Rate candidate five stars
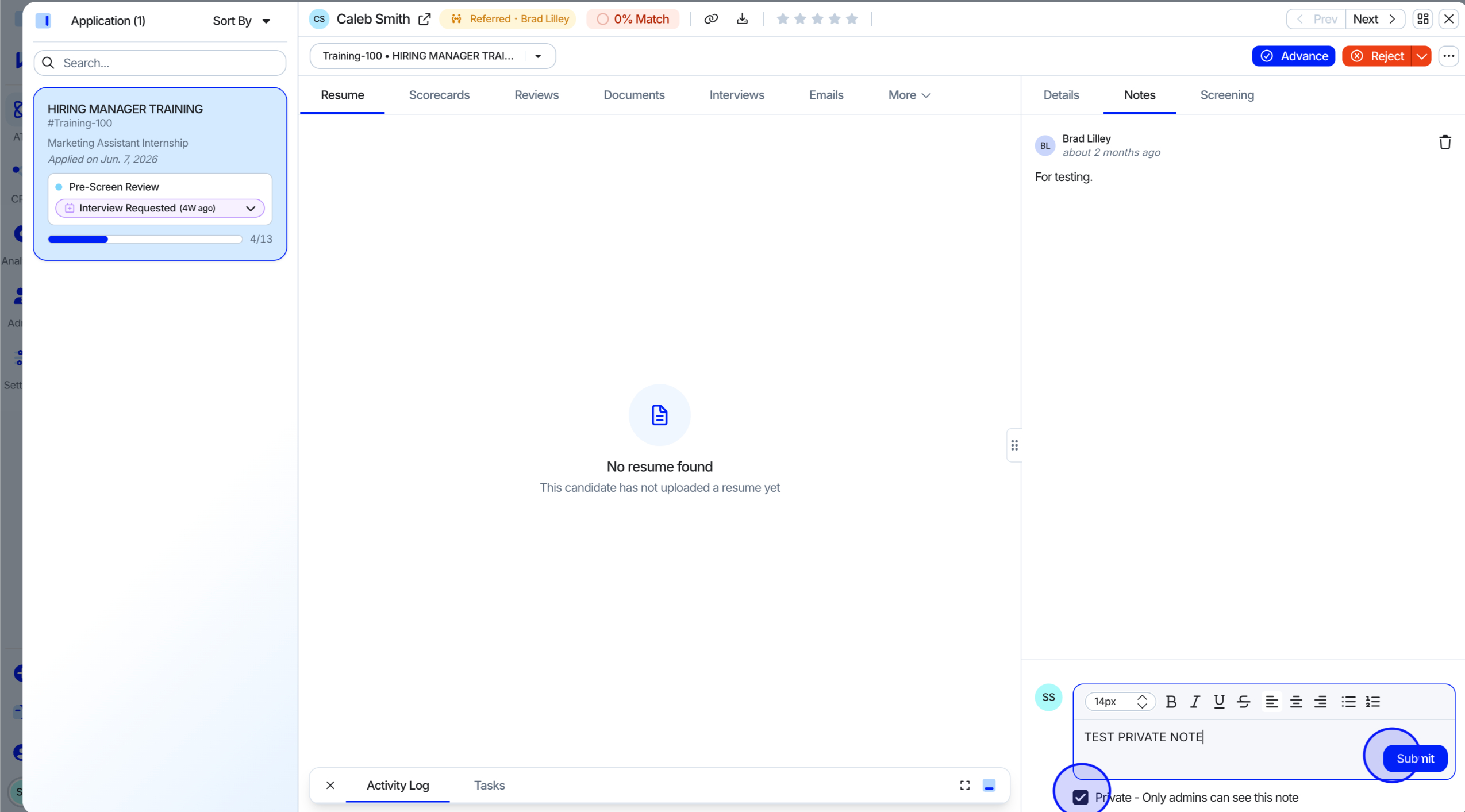 point(852,19)
